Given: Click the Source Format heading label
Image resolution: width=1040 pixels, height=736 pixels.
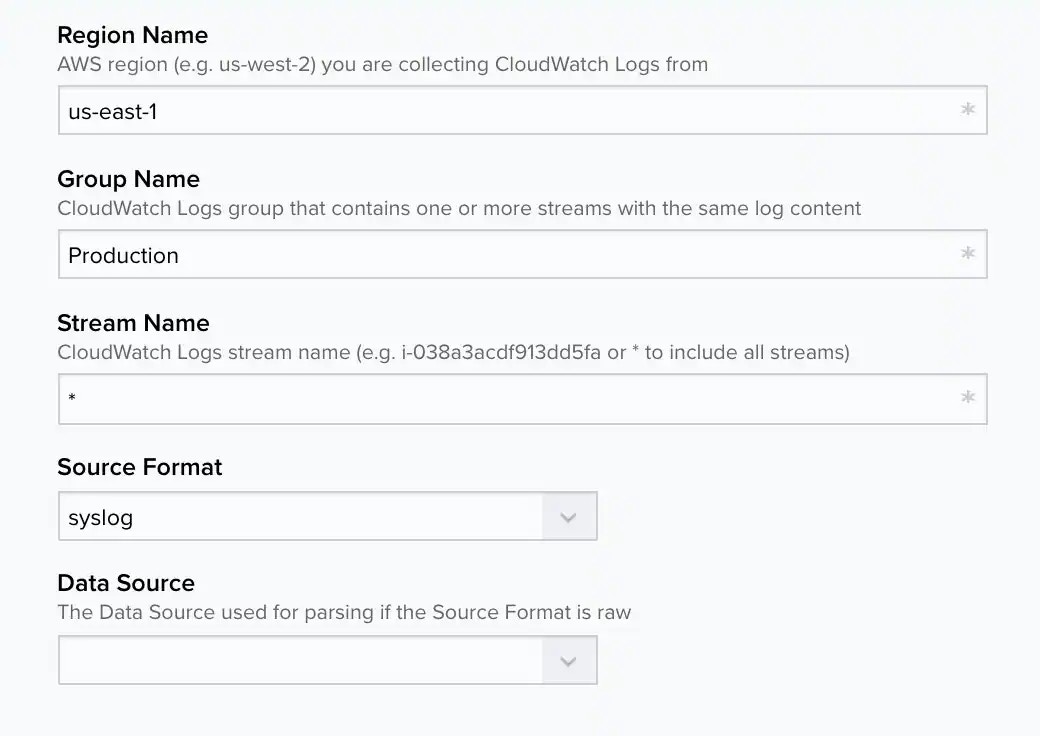Looking at the screenshot, I should tap(140, 467).
